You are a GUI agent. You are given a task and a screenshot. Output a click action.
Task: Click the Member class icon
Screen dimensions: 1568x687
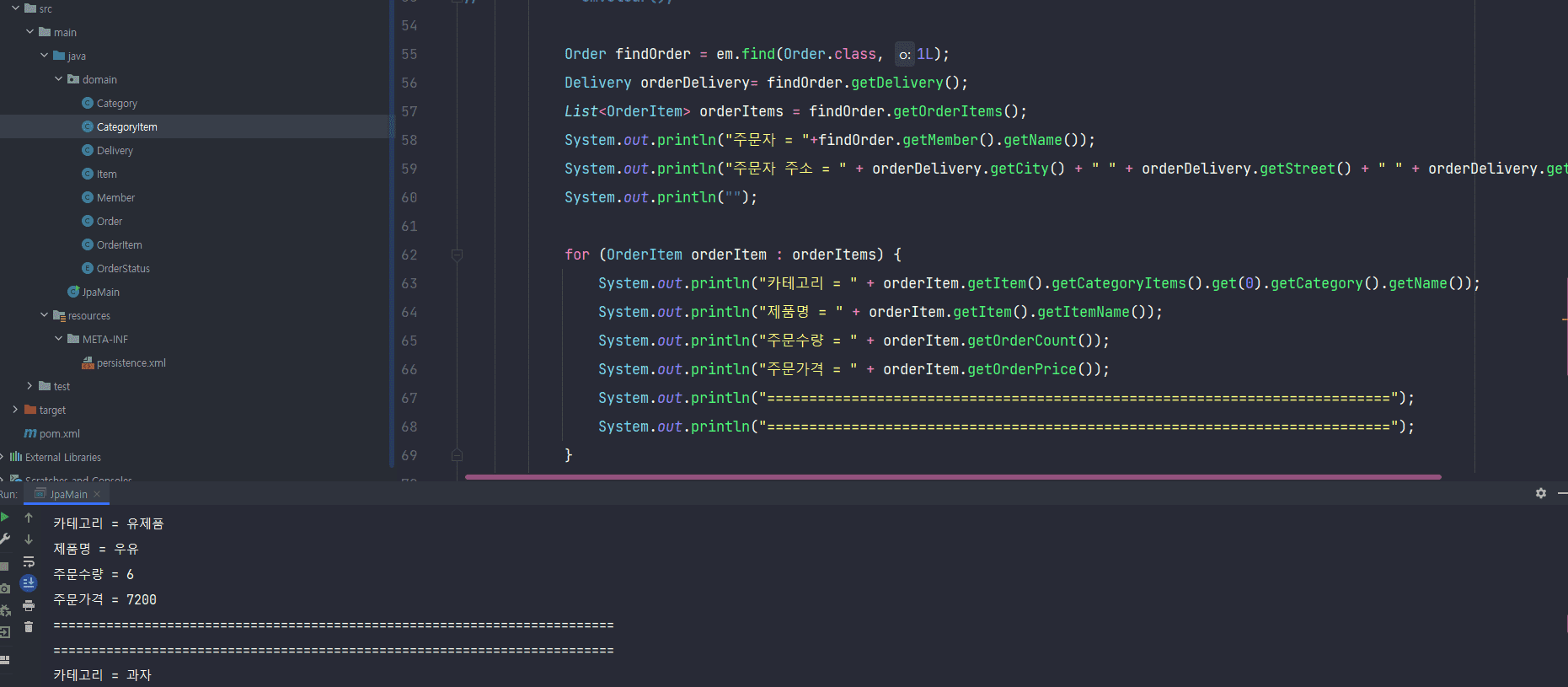(88, 197)
